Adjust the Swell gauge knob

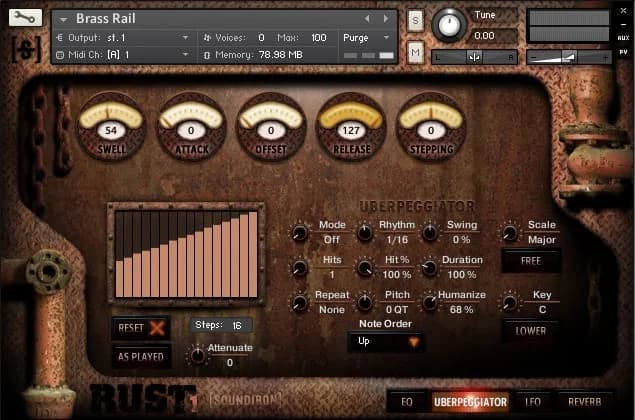111,128
